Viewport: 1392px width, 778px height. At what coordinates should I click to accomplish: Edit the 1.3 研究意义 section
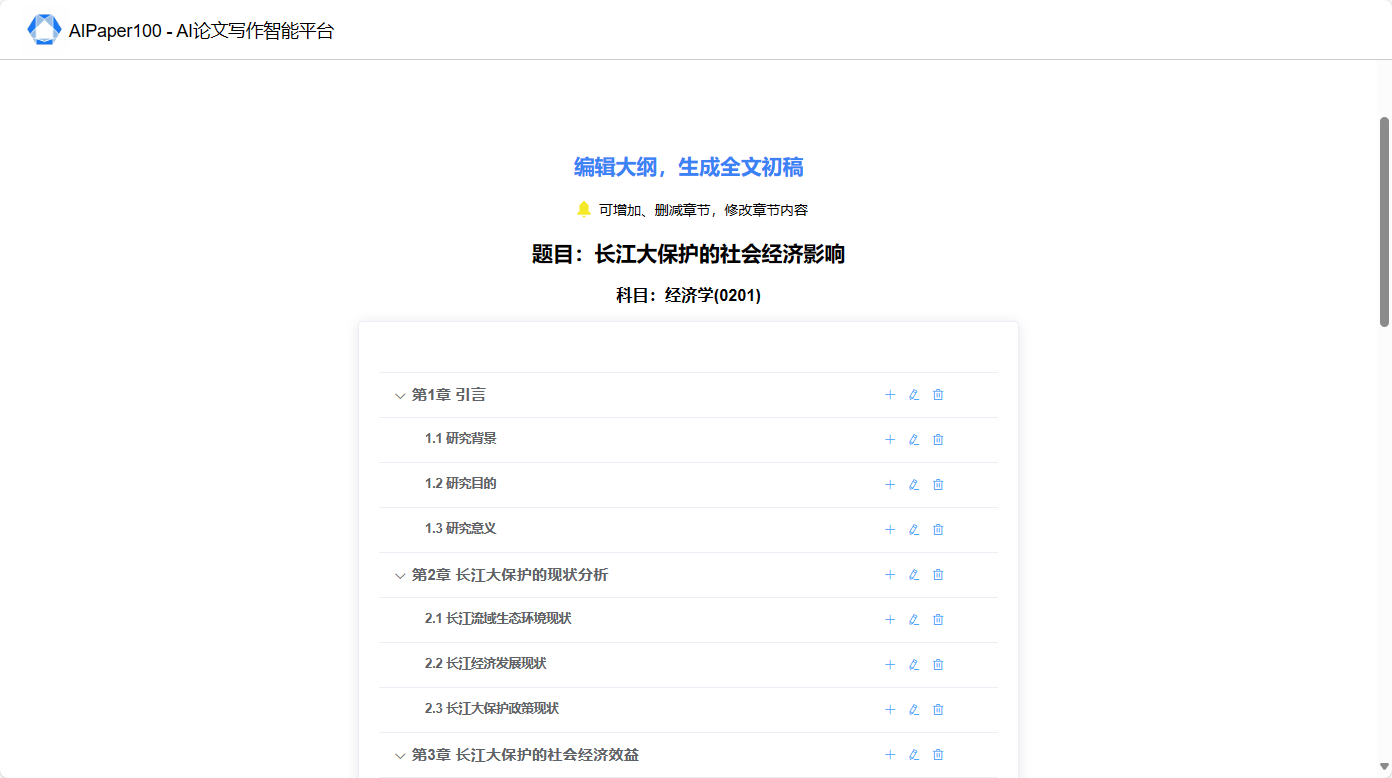click(x=914, y=530)
